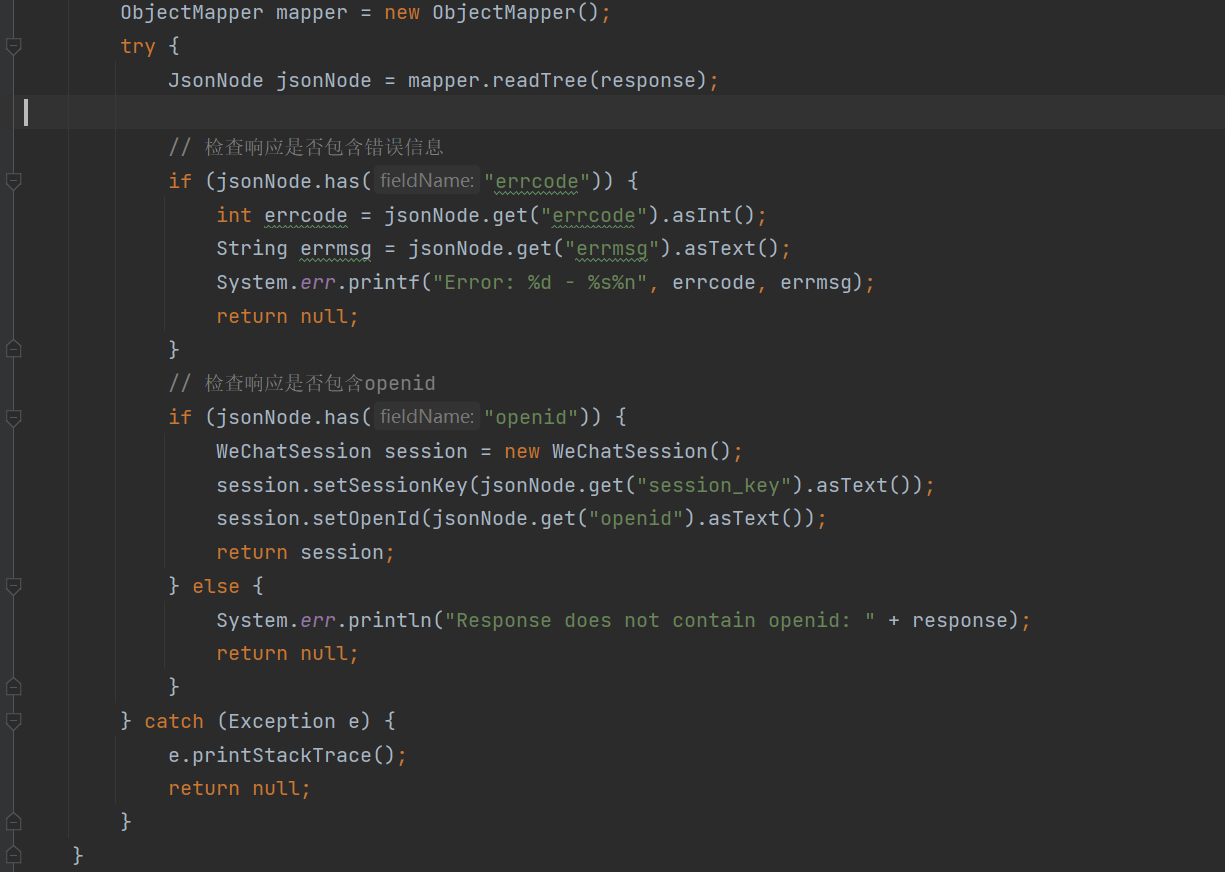Collapse the else block fold marker
Viewport: 1225px width, 872px height.
pos(13,586)
